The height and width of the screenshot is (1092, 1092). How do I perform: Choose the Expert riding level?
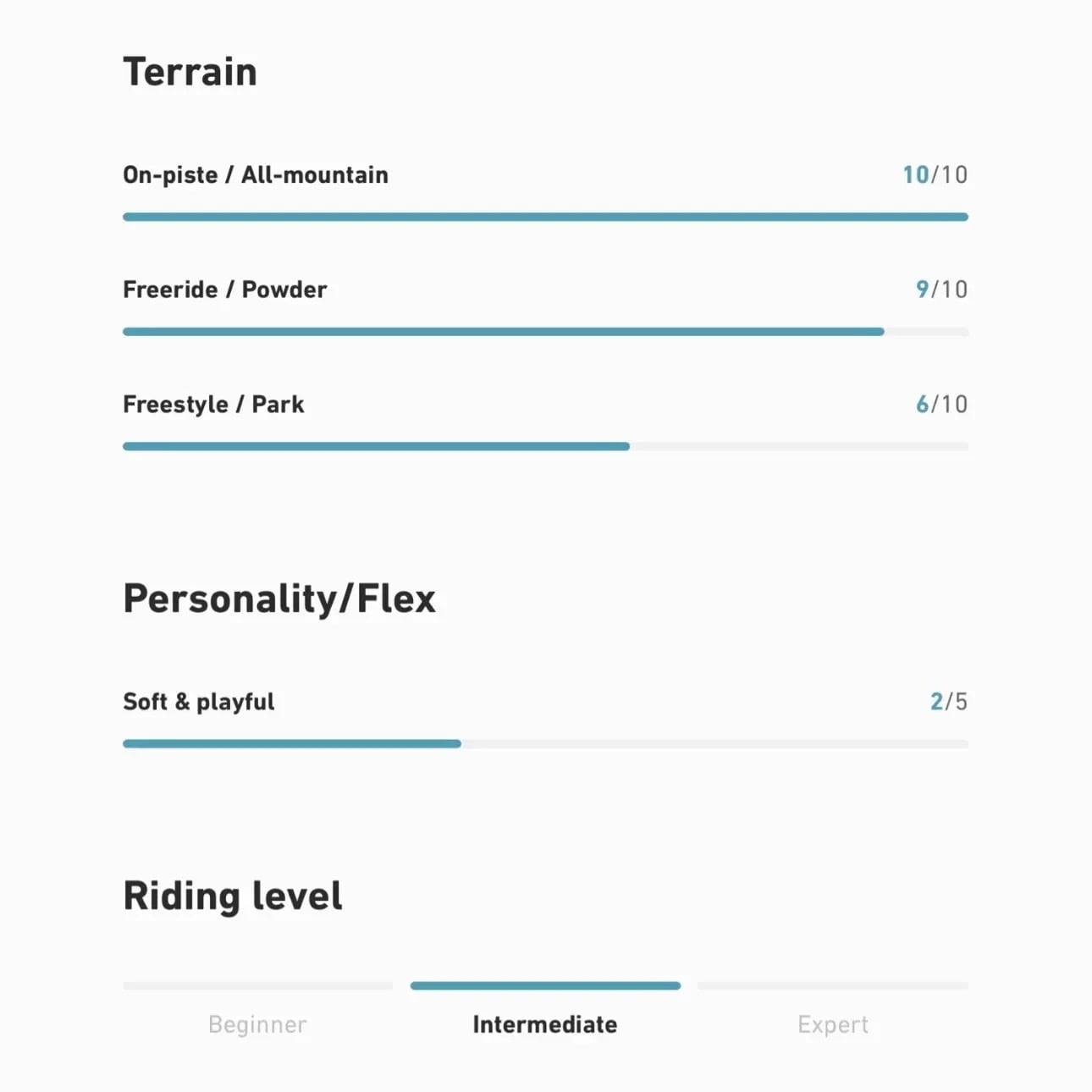pyautogui.click(x=833, y=1024)
